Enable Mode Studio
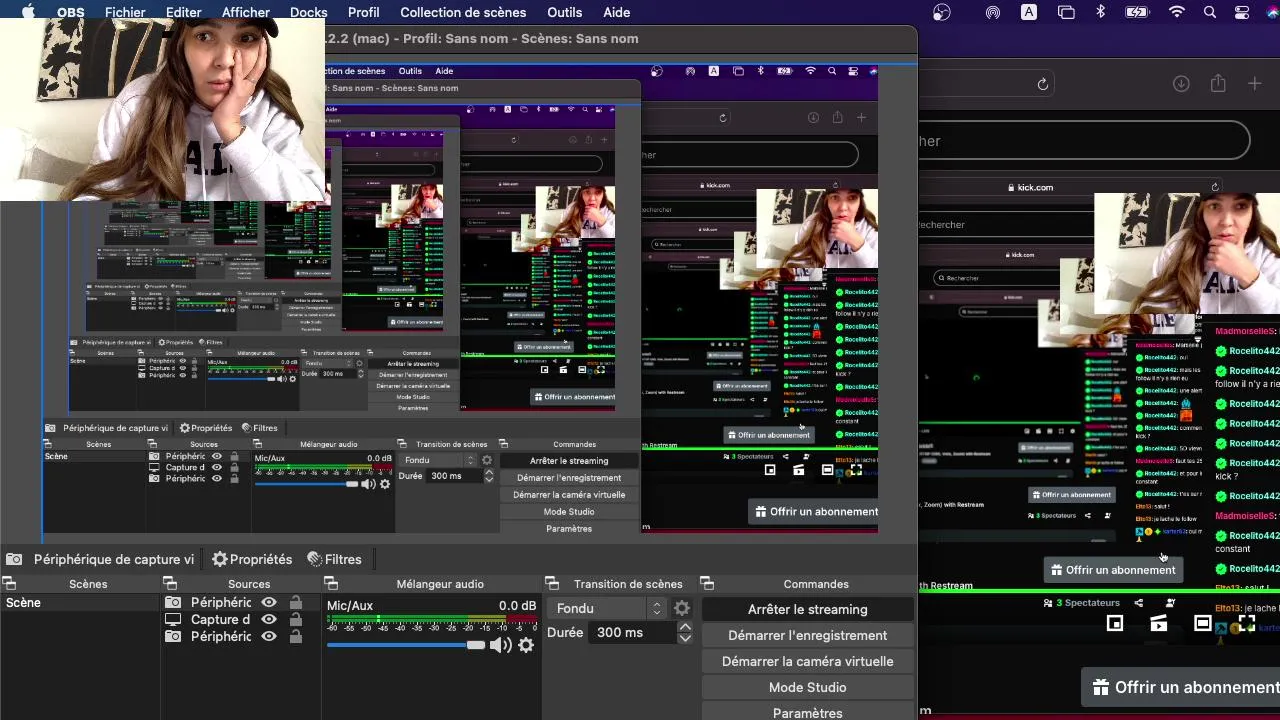The width and height of the screenshot is (1280, 720). click(x=808, y=687)
